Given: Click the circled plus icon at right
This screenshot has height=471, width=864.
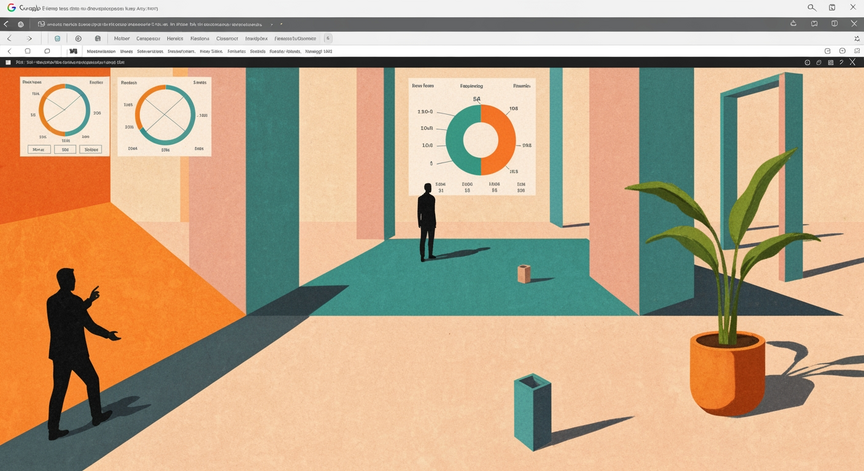Looking at the screenshot, I should (x=842, y=51).
